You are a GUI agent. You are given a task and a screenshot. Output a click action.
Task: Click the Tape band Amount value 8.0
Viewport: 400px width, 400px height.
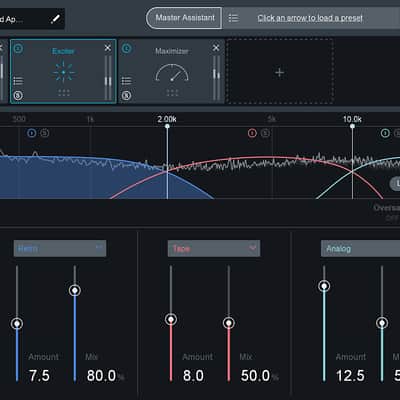(x=193, y=376)
